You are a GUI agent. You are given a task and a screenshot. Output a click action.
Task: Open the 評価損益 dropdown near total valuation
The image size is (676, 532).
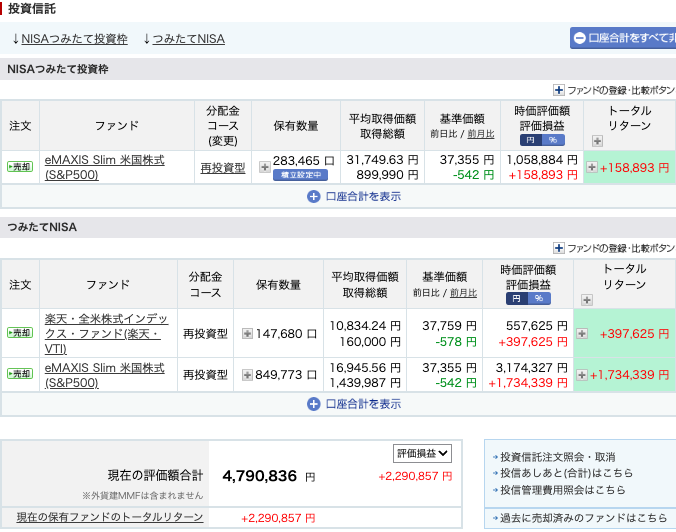pos(423,453)
